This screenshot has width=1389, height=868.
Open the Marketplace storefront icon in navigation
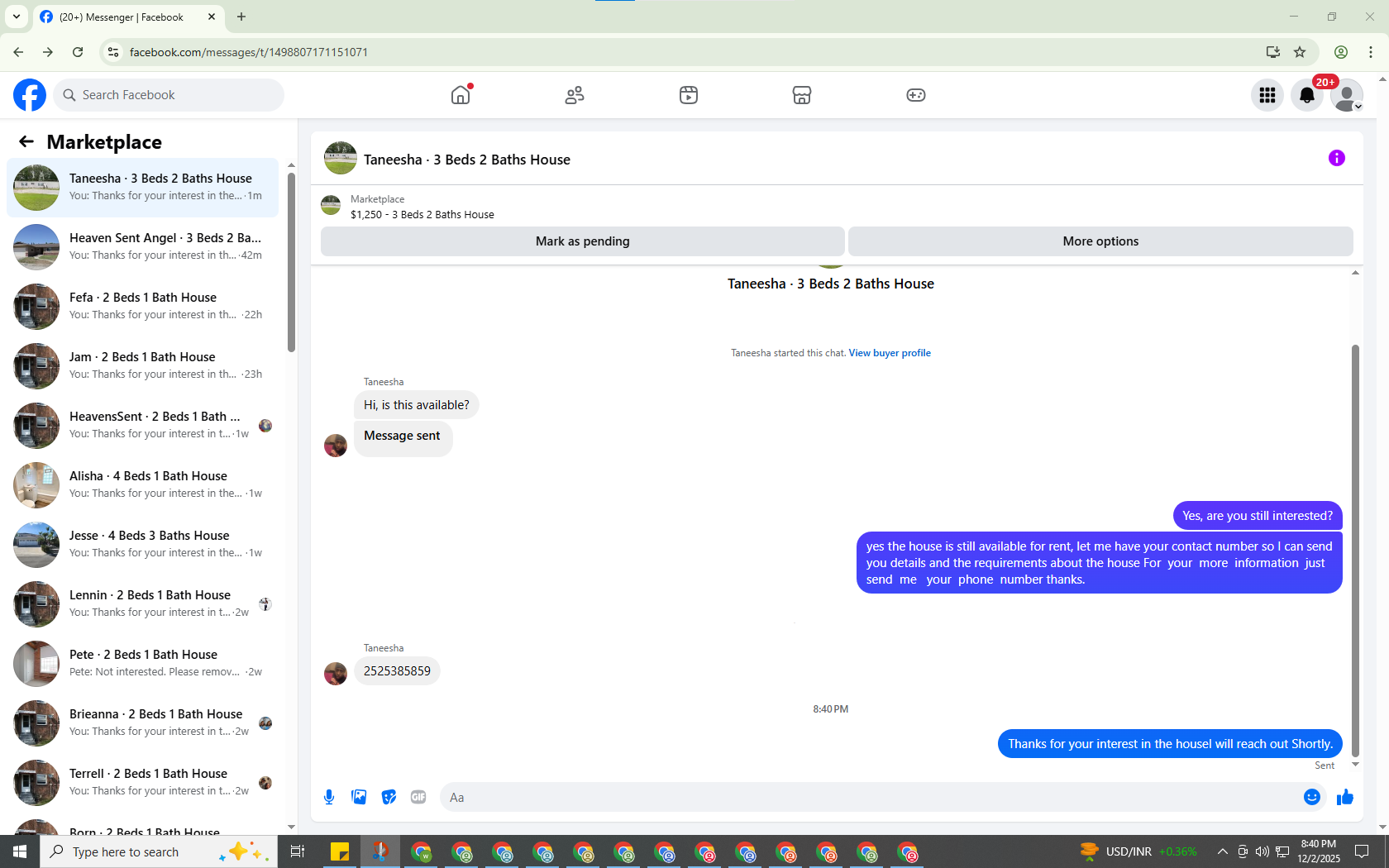[802, 95]
